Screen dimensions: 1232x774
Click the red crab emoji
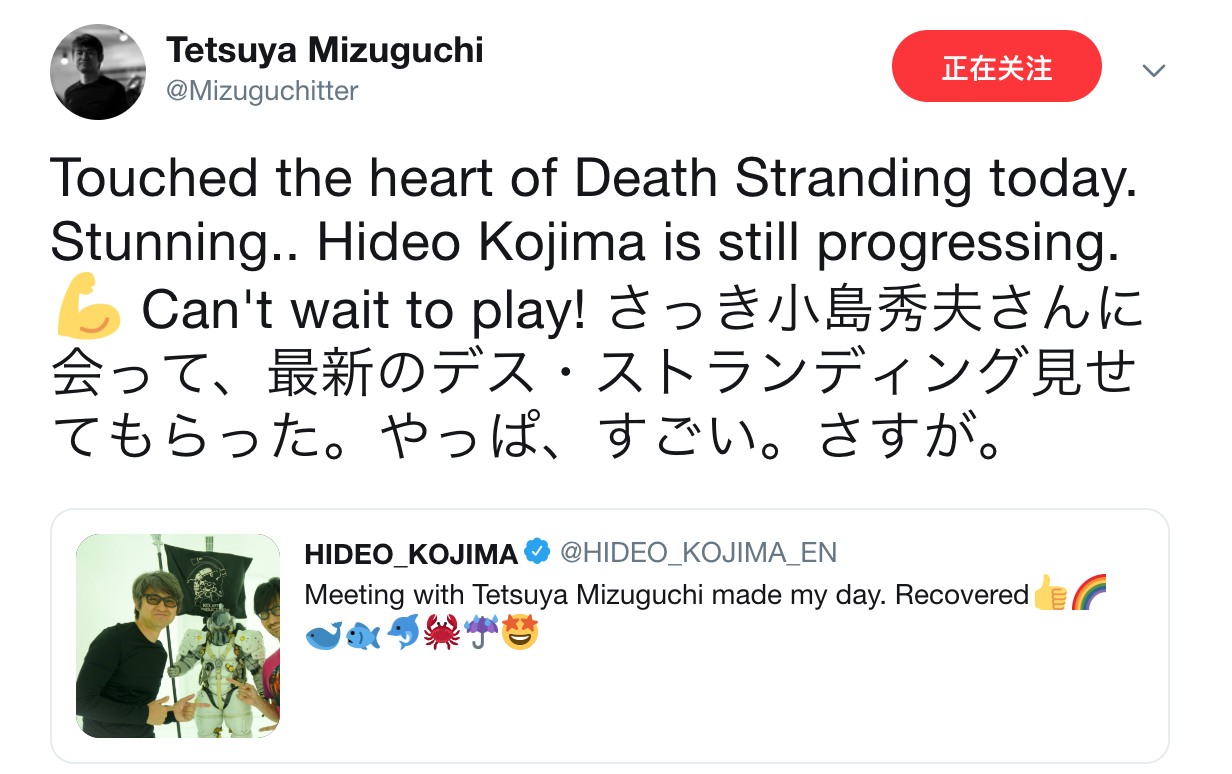[x=441, y=634]
